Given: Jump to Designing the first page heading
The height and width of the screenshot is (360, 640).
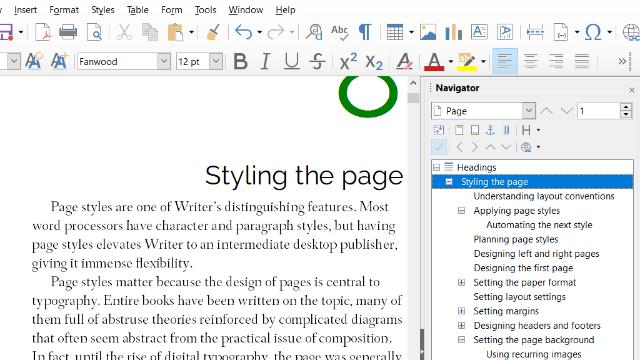Looking at the screenshot, I should (x=523, y=268).
